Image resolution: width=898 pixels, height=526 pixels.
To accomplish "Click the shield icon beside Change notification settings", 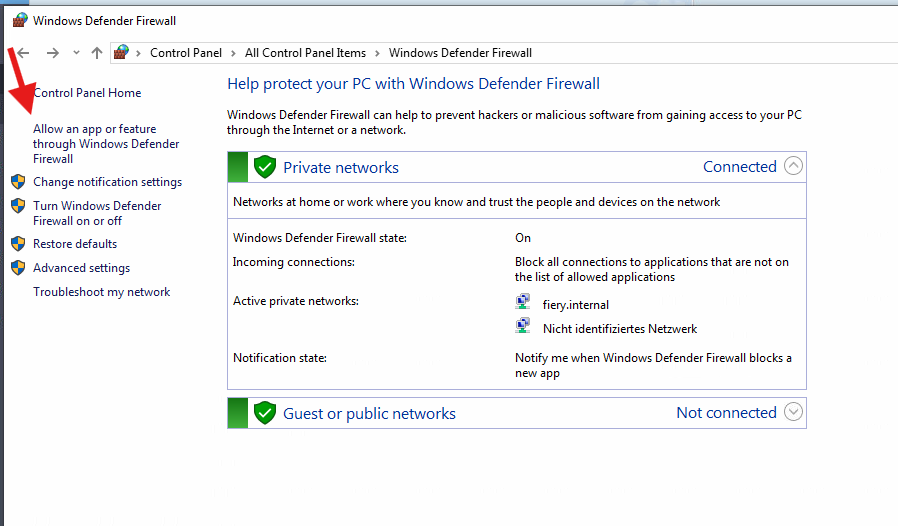I will click(x=18, y=182).
